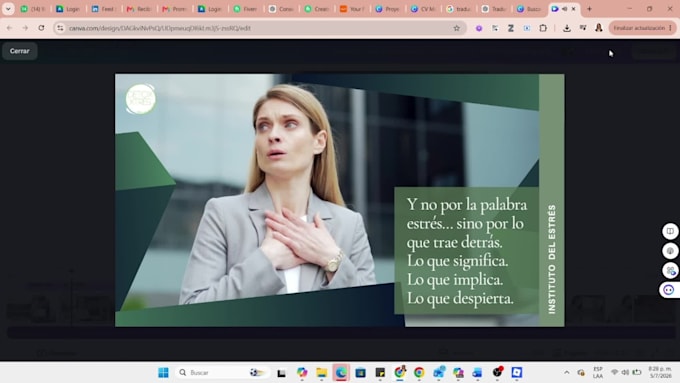Open the 'Z' extension icon
680x383 pixels.
[x=511, y=28]
